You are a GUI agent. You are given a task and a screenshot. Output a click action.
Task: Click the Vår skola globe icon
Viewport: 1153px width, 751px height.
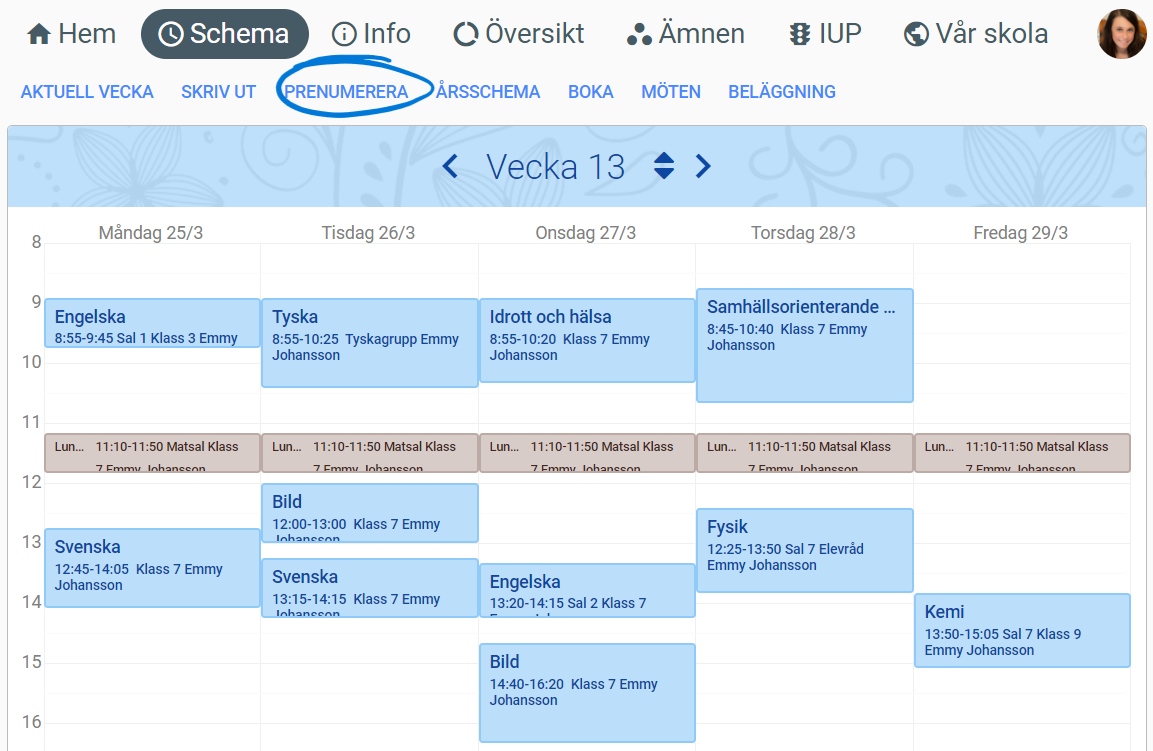point(916,35)
